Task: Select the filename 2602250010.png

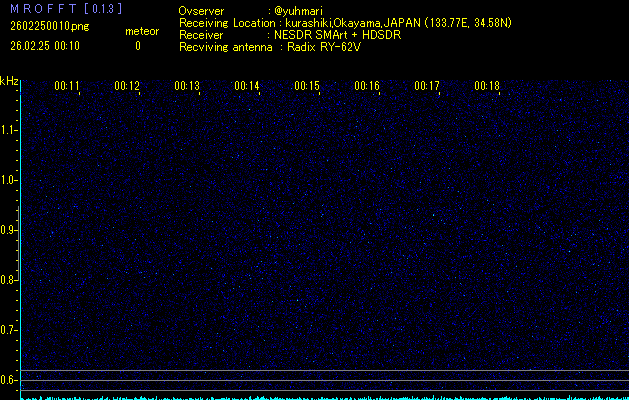Action: (50, 26)
